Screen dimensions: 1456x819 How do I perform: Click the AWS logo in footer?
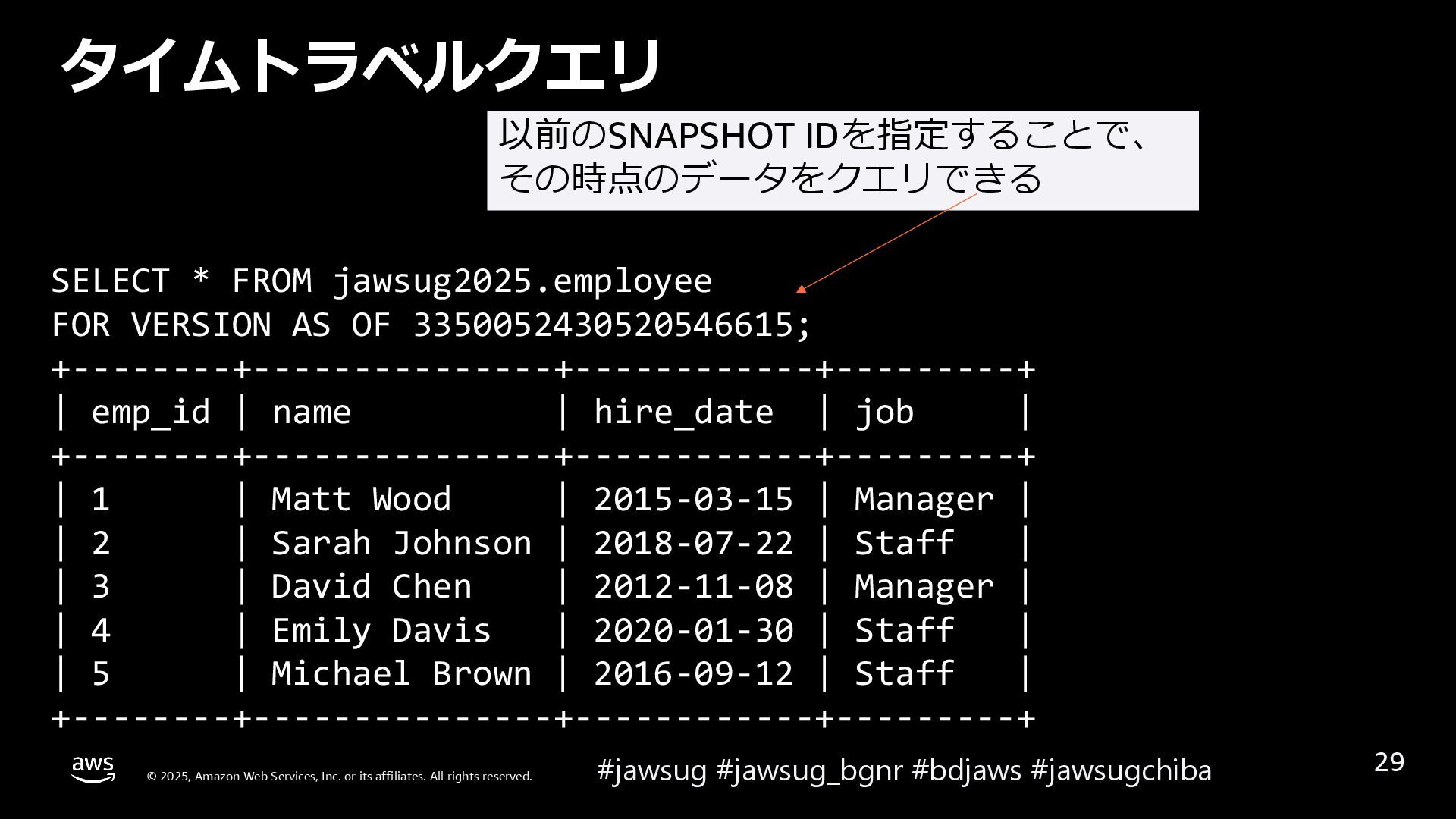click(x=93, y=769)
